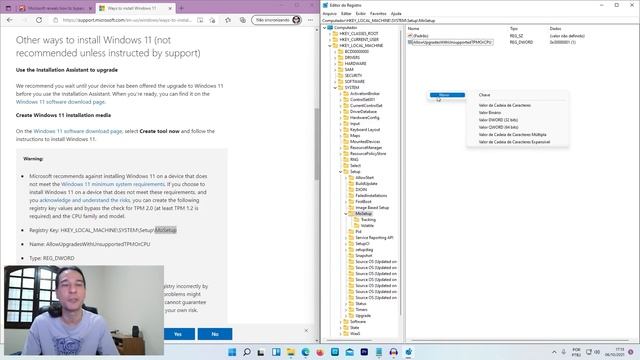Select the Image Based Setup key
The image size is (640, 360).
click(369, 207)
